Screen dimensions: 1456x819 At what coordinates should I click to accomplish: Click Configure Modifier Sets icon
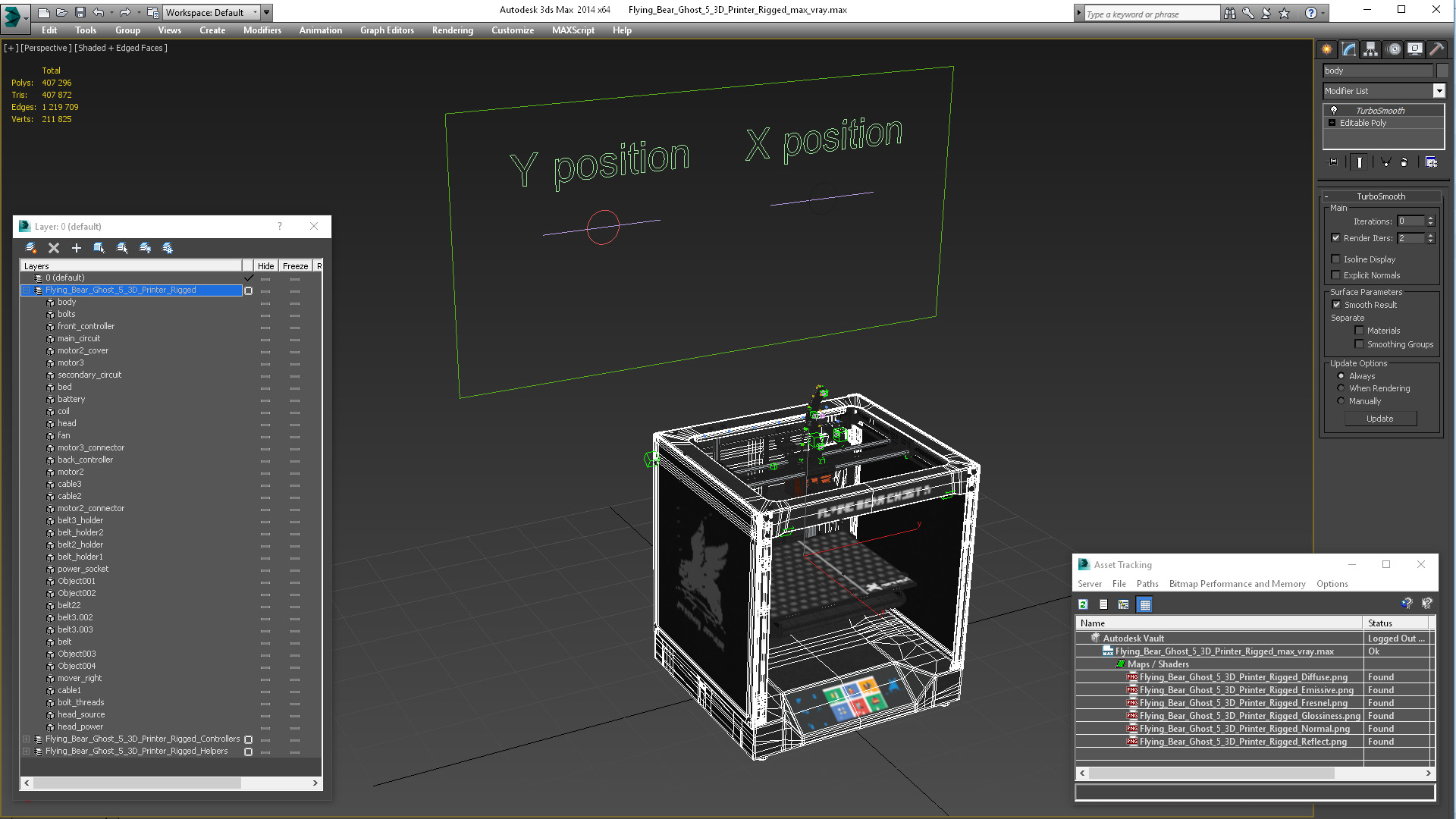tap(1431, 162)
